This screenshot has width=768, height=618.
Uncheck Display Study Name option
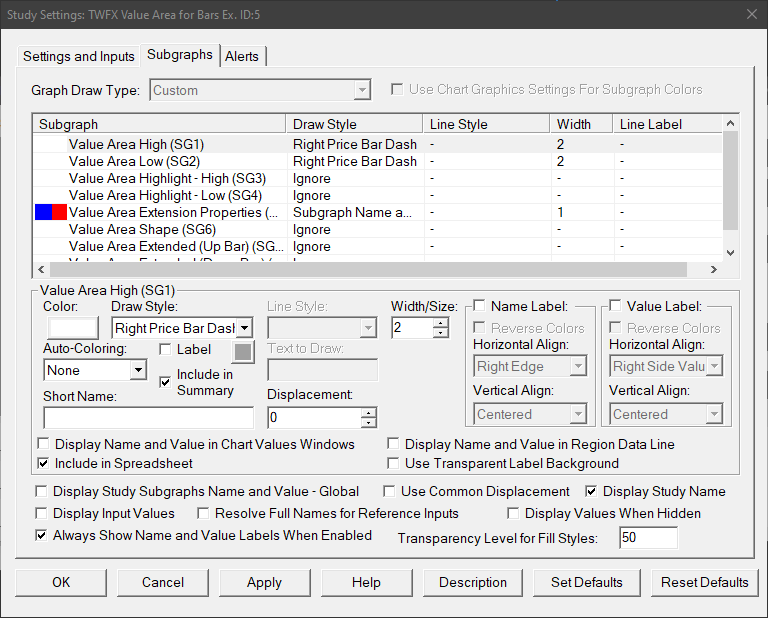point(592,491)
